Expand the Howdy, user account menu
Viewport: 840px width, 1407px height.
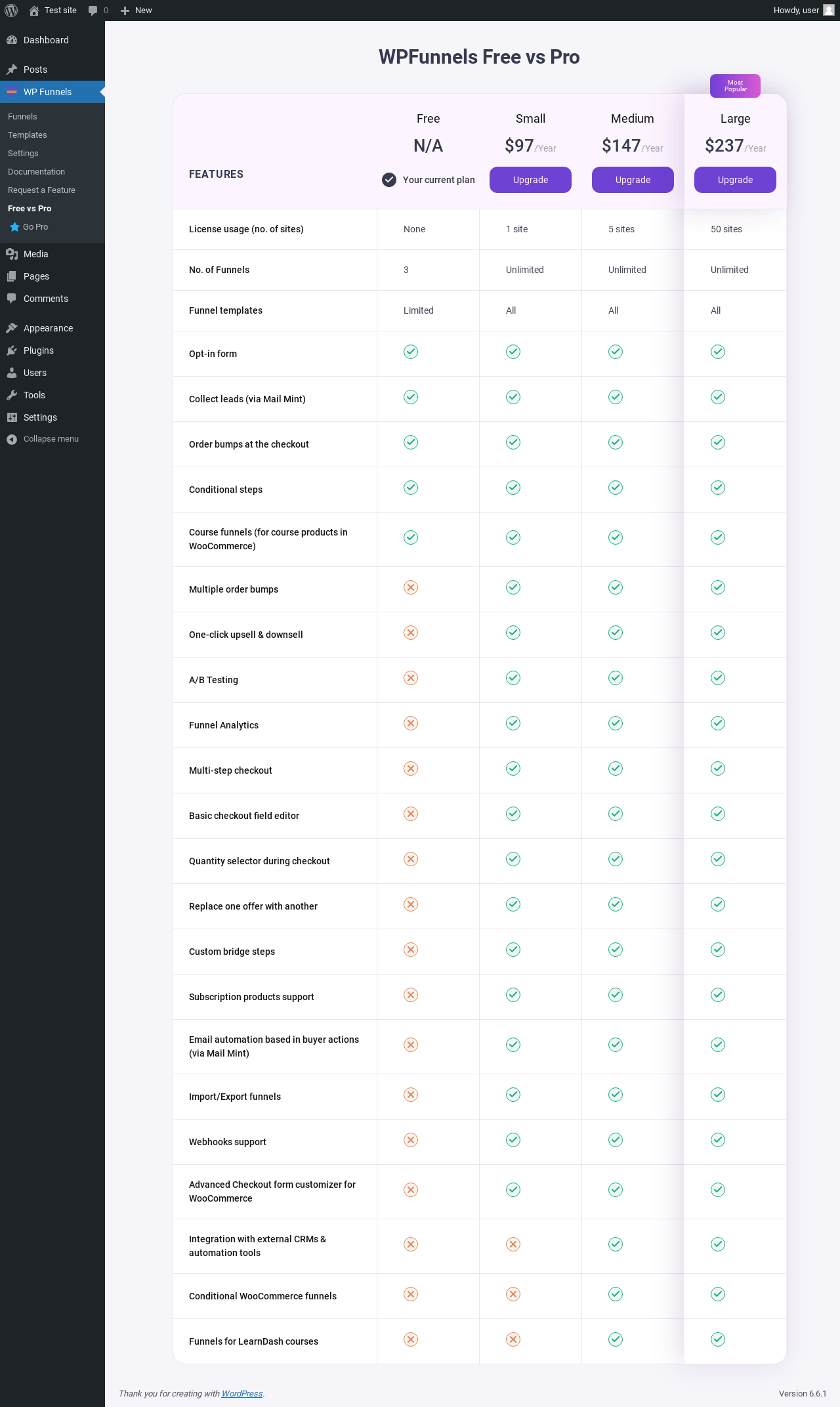pyautogui.click(x=796, y=10)
